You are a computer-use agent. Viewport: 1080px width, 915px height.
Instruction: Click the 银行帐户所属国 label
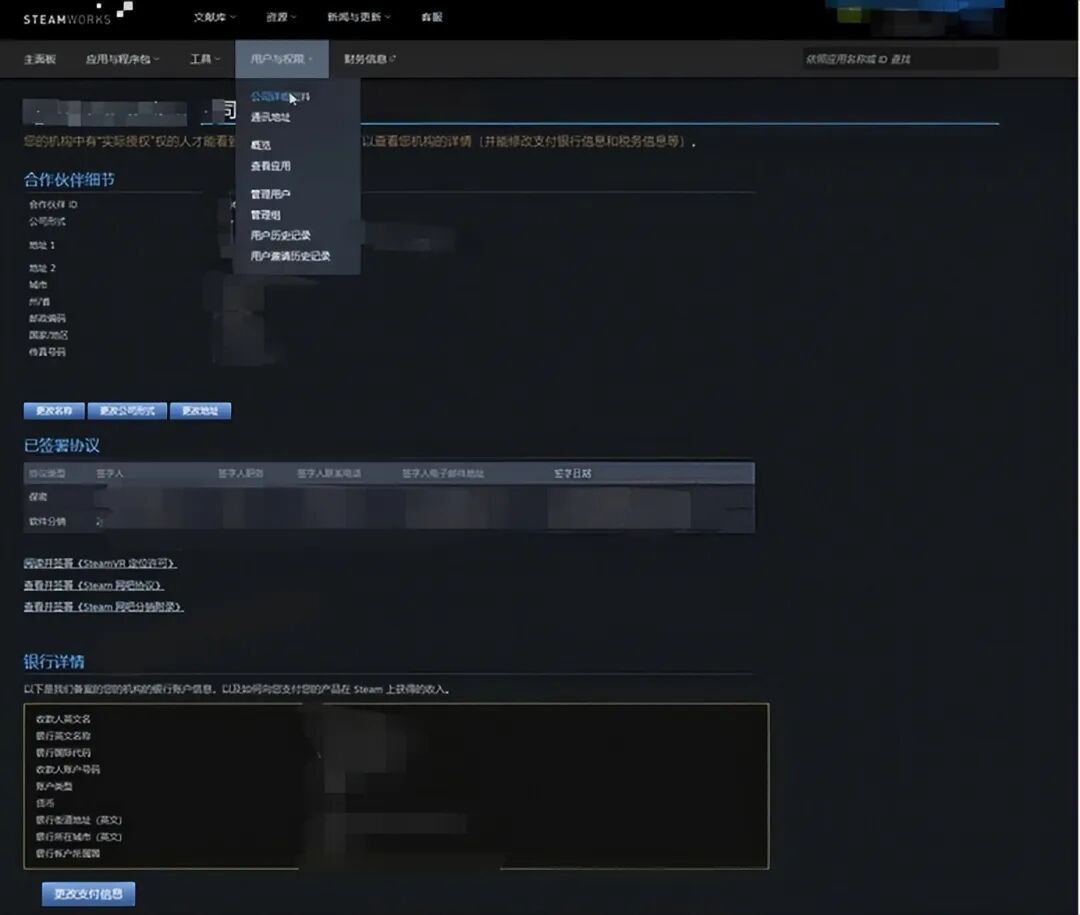68,853
